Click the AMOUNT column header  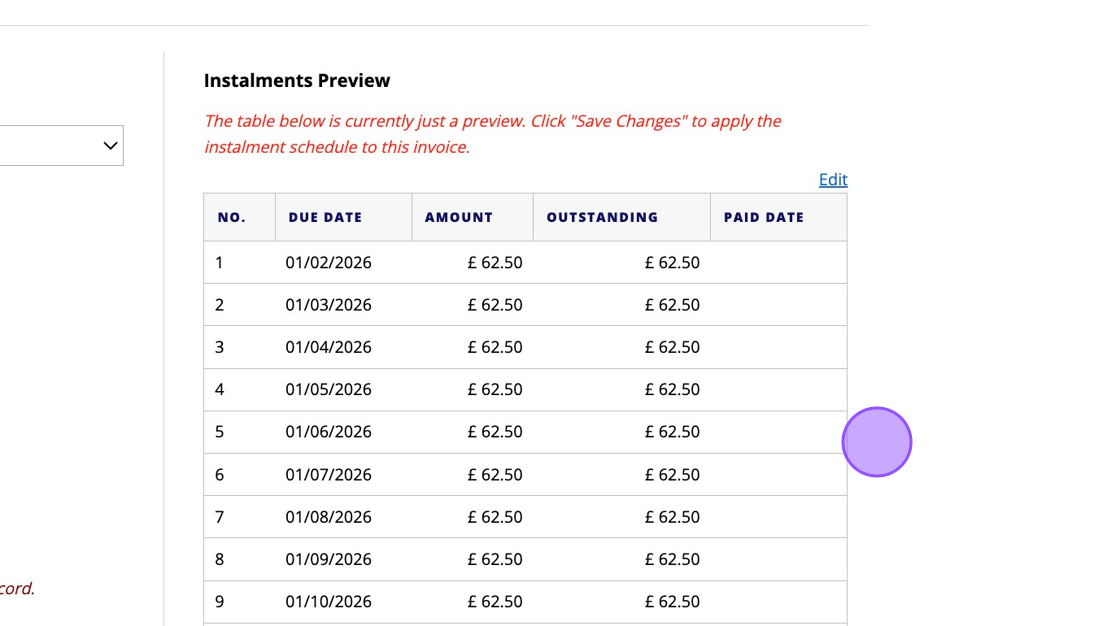point(459,217)
